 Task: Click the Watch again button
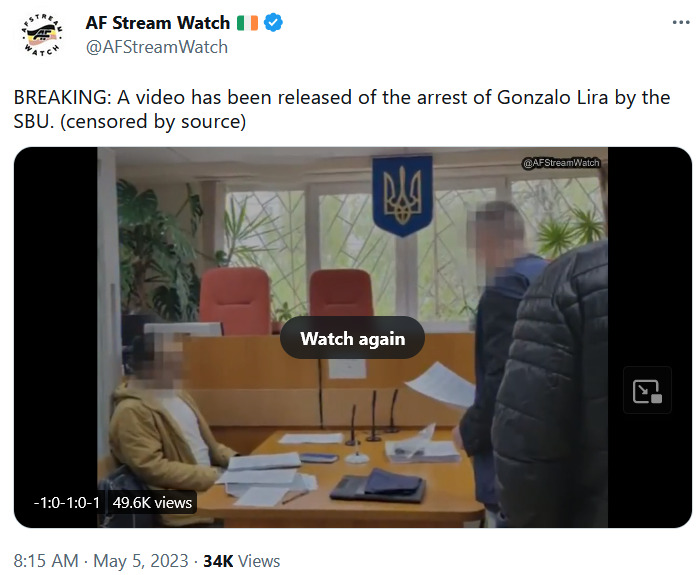tap(352, 338)
